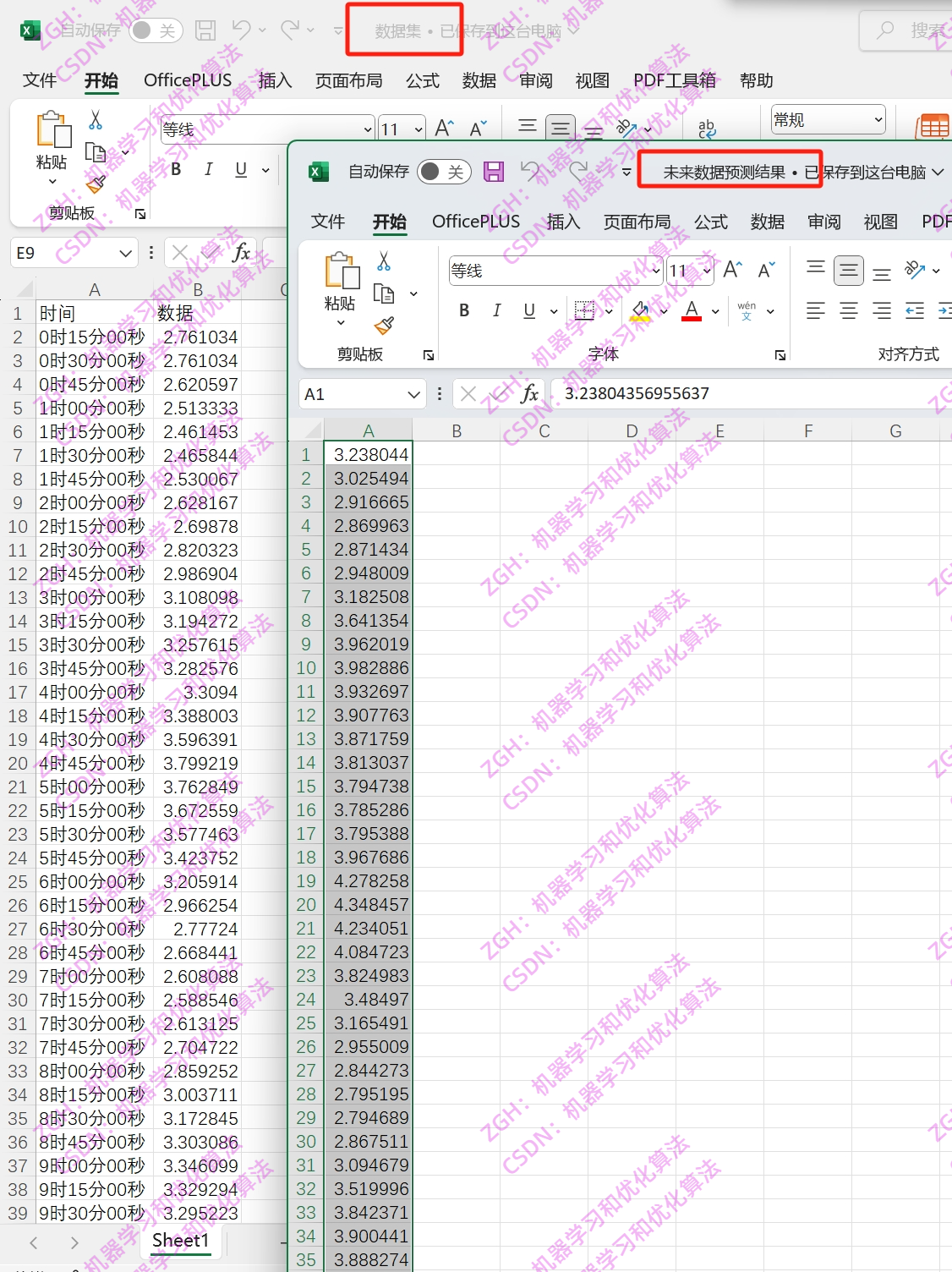952x1272 pixels.
Task: Click Cut scissors in 未来数据预测结果 window
Action: (384, 261)
